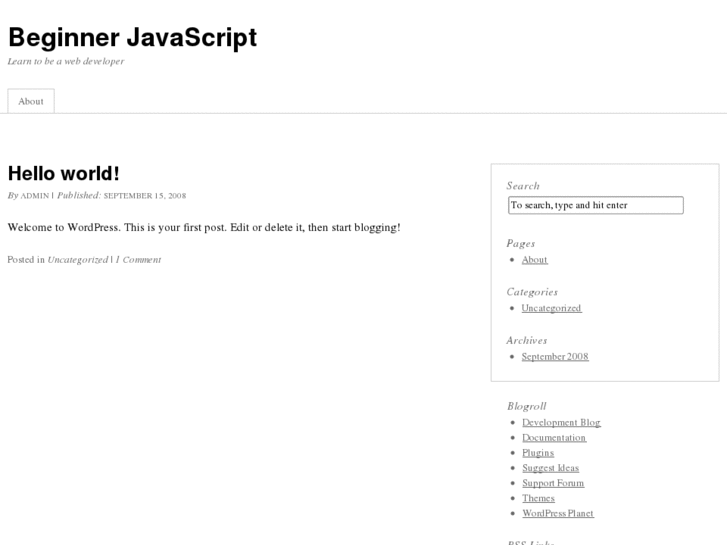Open the About tab in navigation
The width and height of the screenshot is (727, 545).
coord(31,101)
